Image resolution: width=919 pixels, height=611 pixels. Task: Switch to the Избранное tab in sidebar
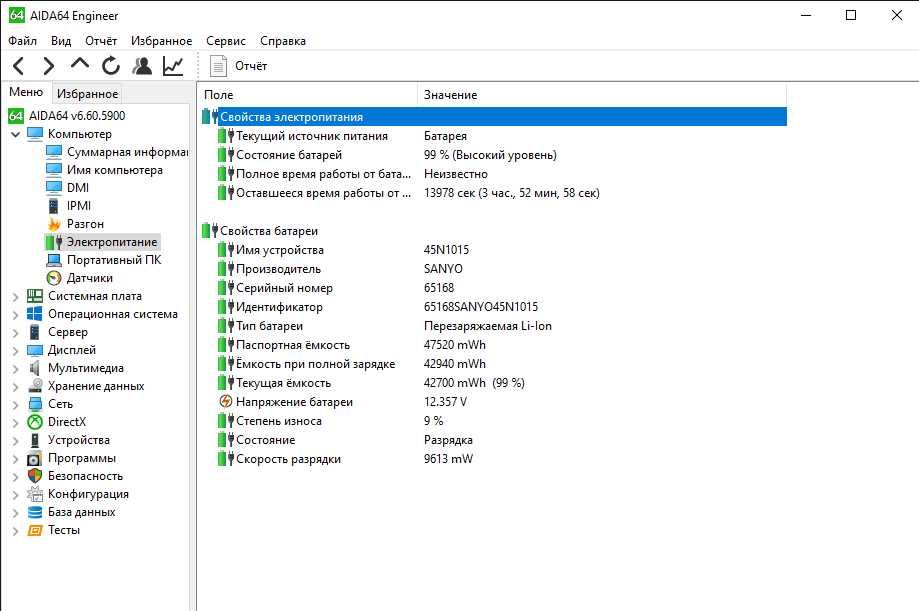pyautogui.click(x=87, y=94)
